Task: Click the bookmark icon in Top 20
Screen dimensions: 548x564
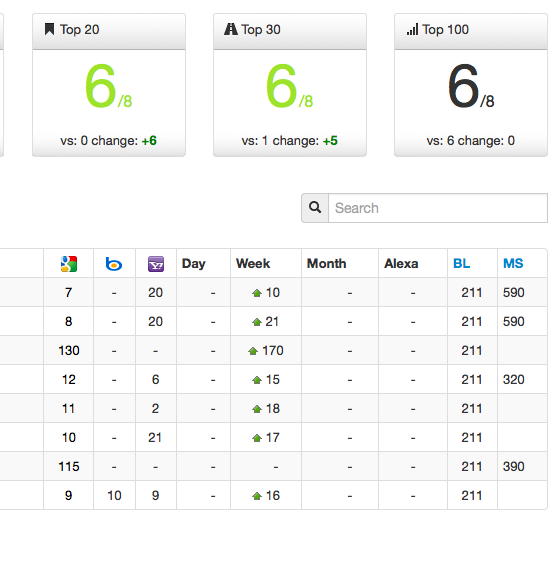Action: point(50,29)
